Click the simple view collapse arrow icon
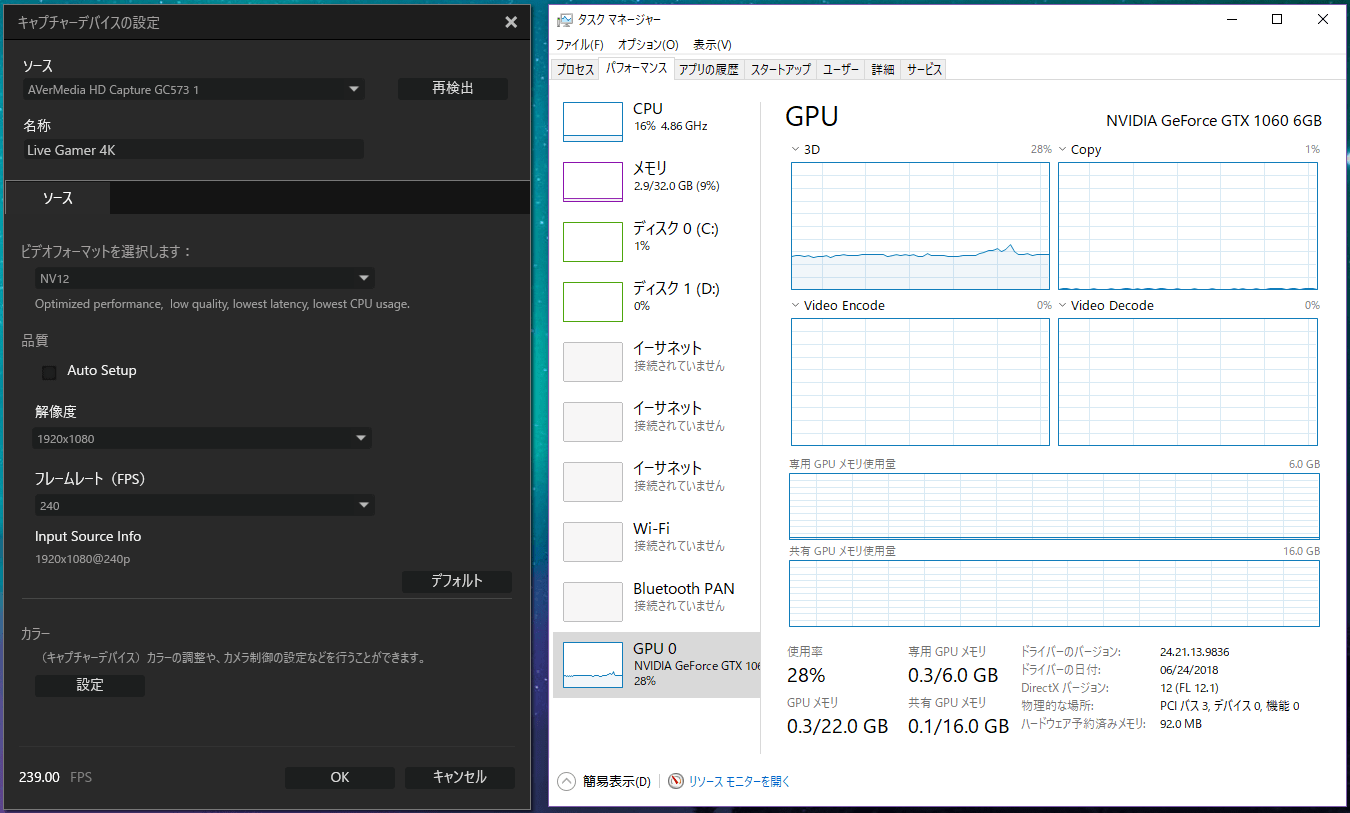This screenshot has width=1350, height=813. [567, 781]
